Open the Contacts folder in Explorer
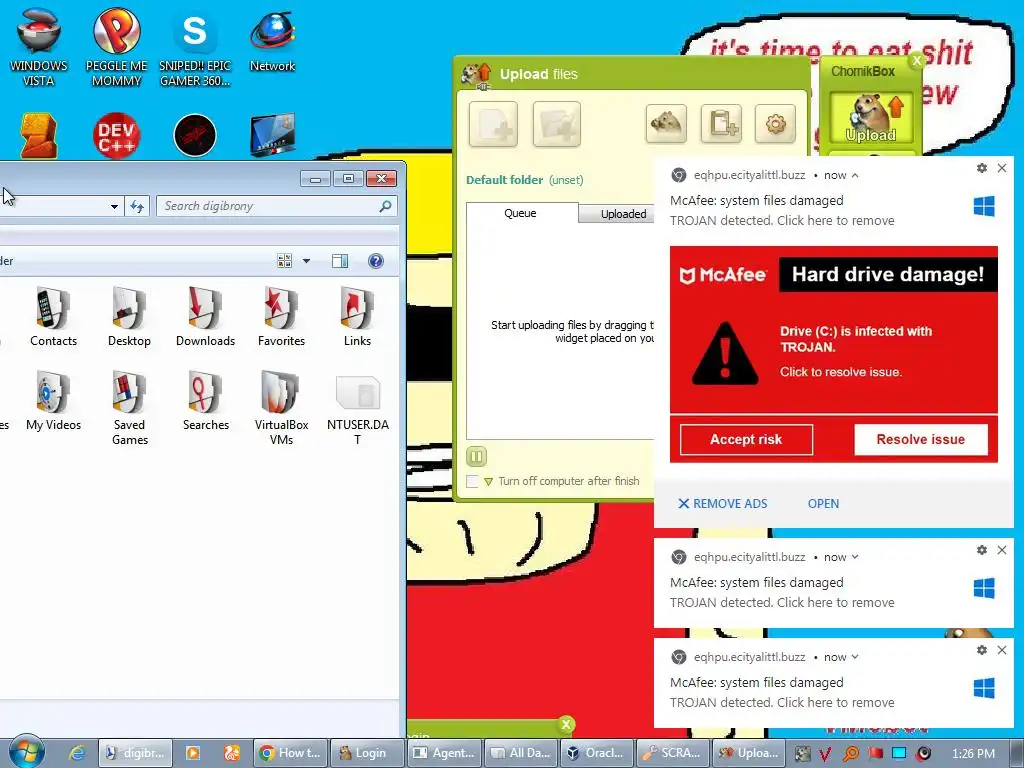 (x=53, y=317)
